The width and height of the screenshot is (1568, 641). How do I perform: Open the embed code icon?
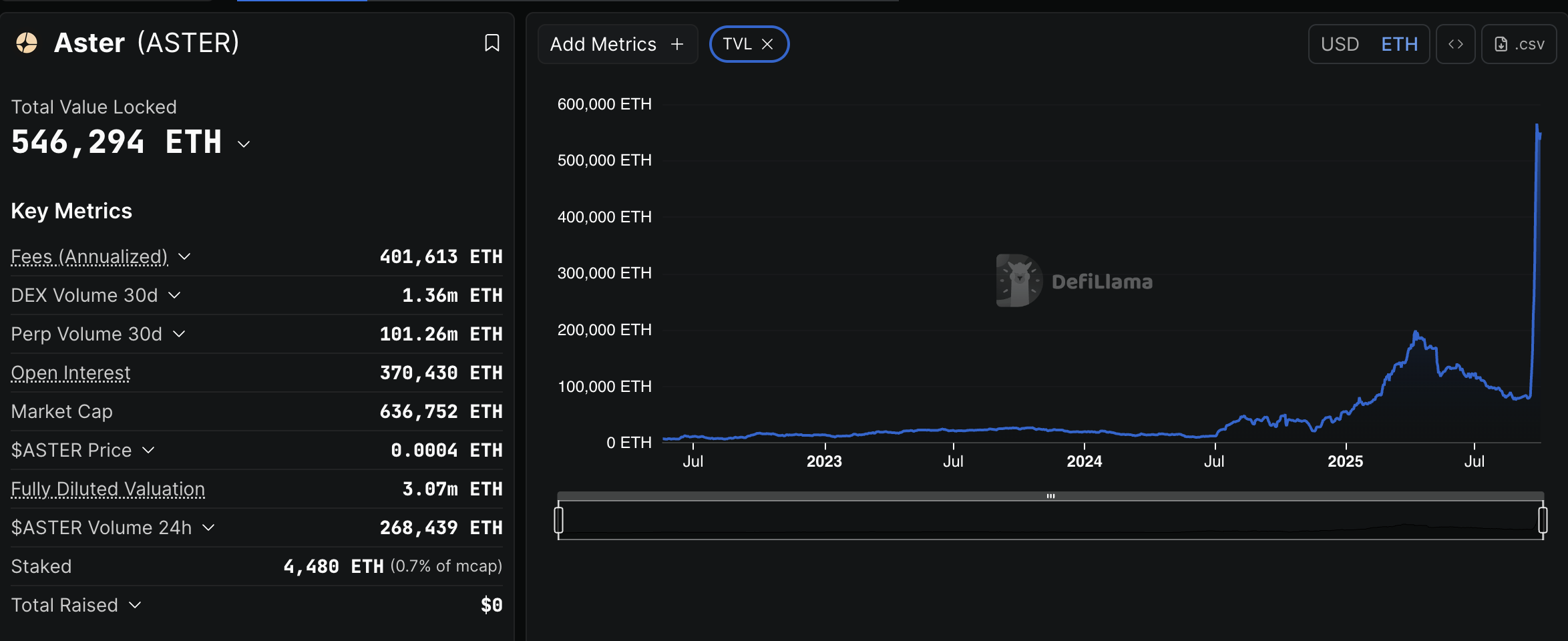tap(1455, 44)
